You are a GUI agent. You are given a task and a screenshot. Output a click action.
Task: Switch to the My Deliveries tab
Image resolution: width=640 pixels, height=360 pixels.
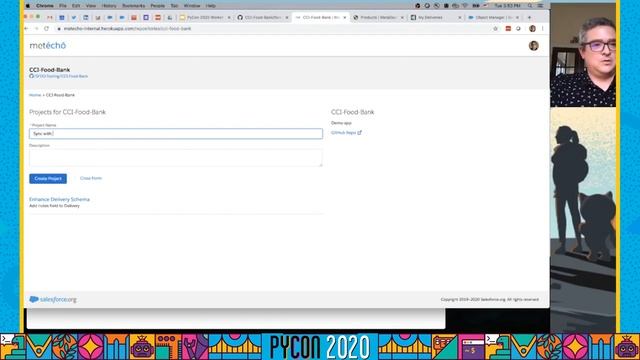pos(435,18)
